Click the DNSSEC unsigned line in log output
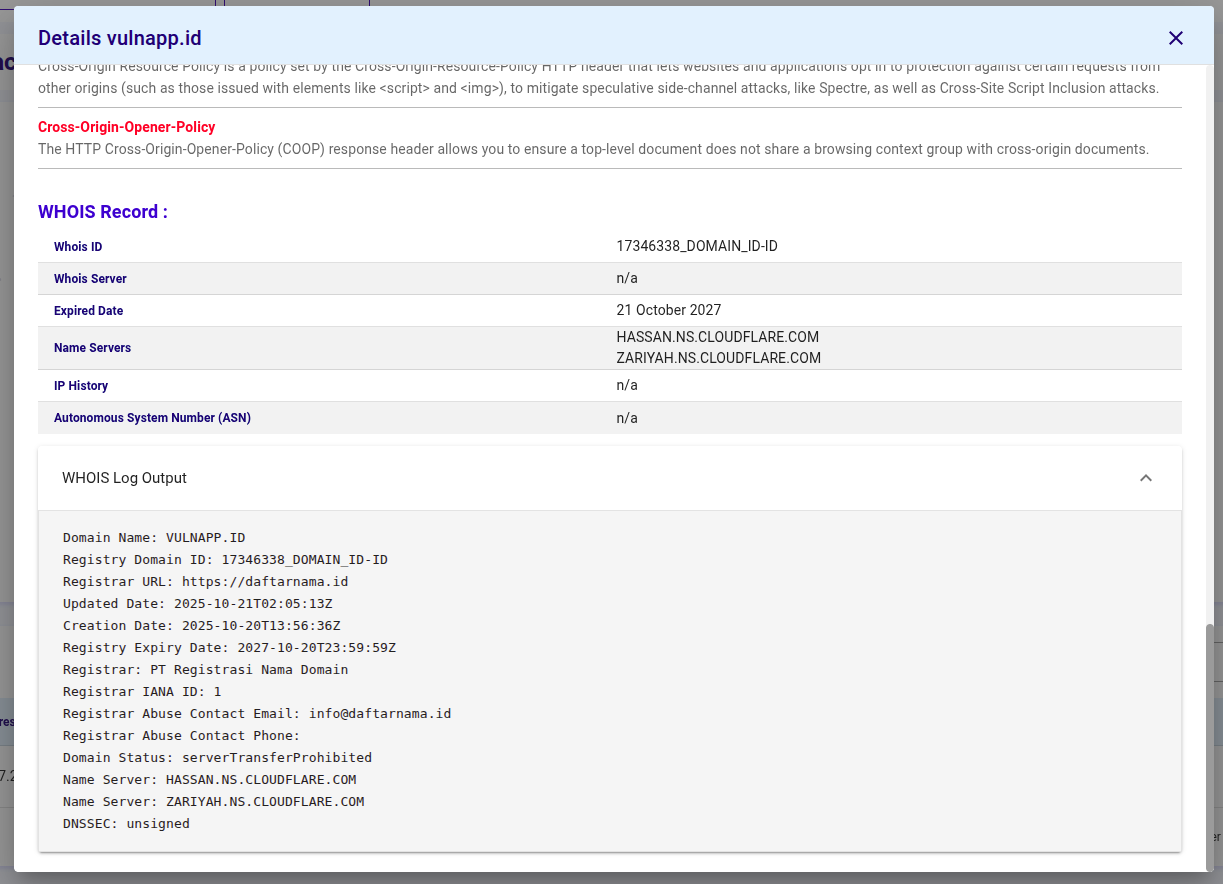Screen dimensions: 1223x884 click(x=127, y=823)
